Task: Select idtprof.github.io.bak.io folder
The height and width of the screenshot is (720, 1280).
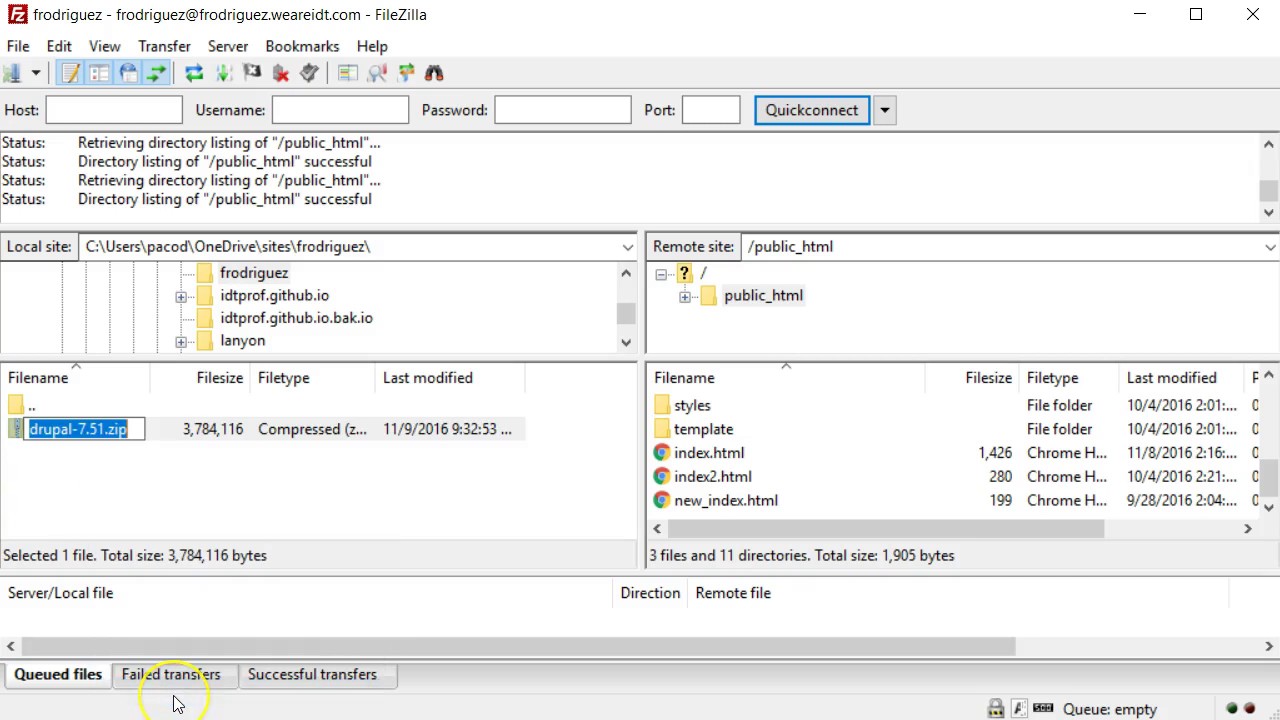Action: pos(296,318)
